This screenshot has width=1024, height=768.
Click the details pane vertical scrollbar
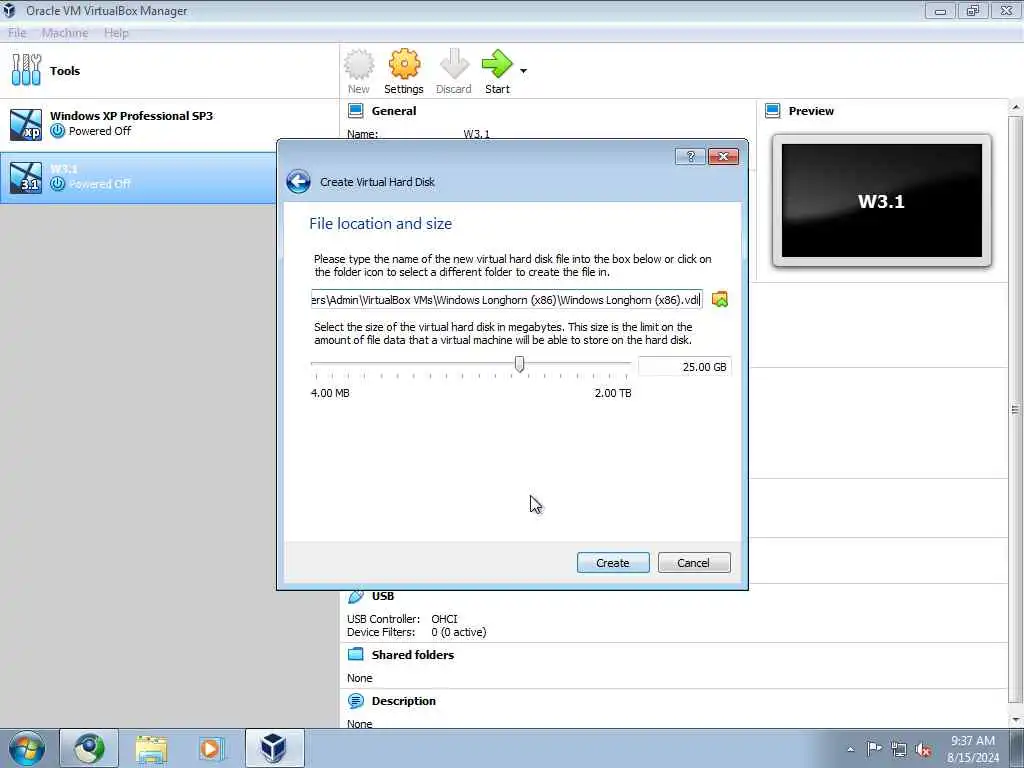coord(1016,411)
